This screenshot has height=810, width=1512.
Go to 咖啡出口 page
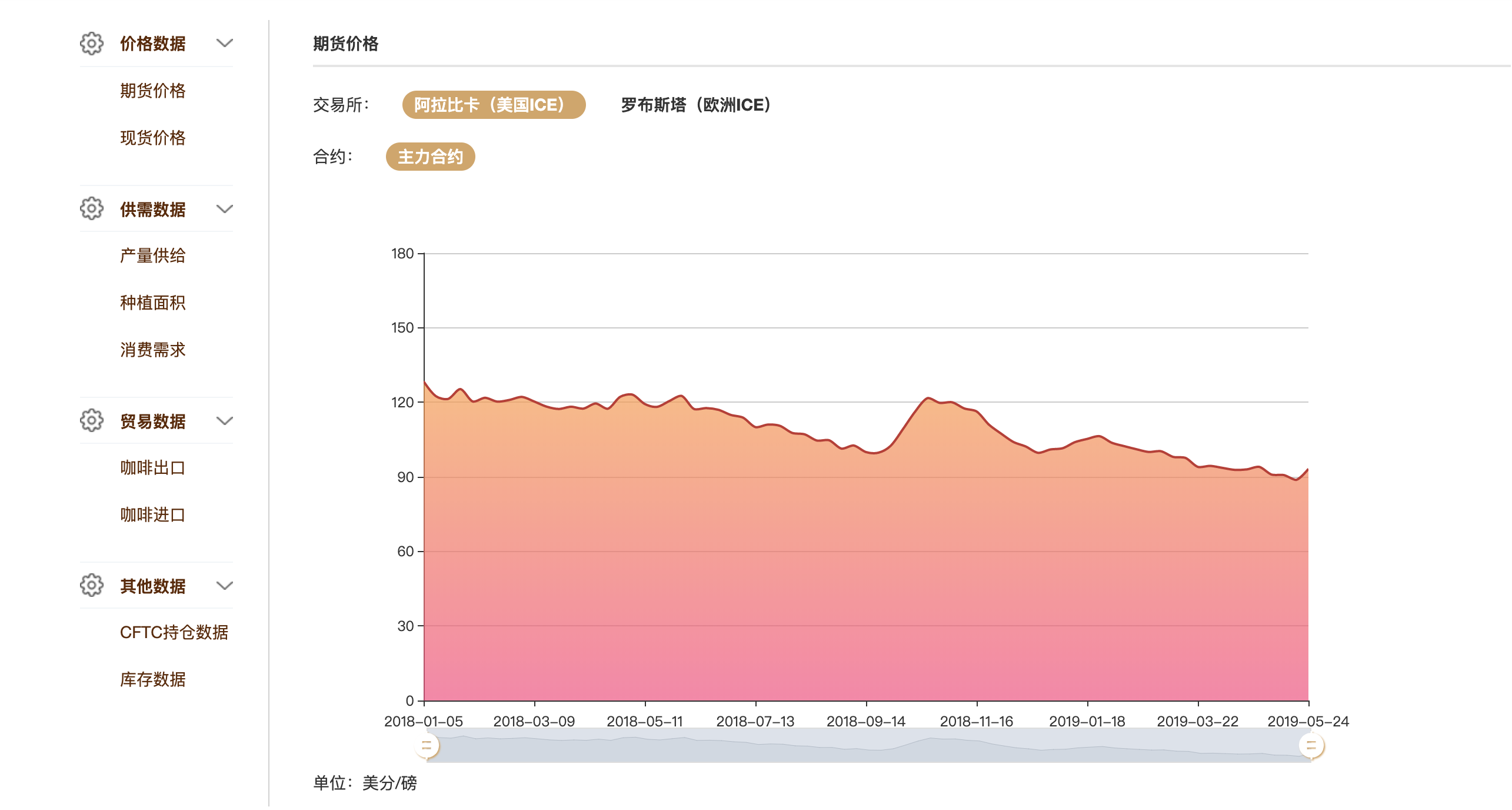coord(152,468)
